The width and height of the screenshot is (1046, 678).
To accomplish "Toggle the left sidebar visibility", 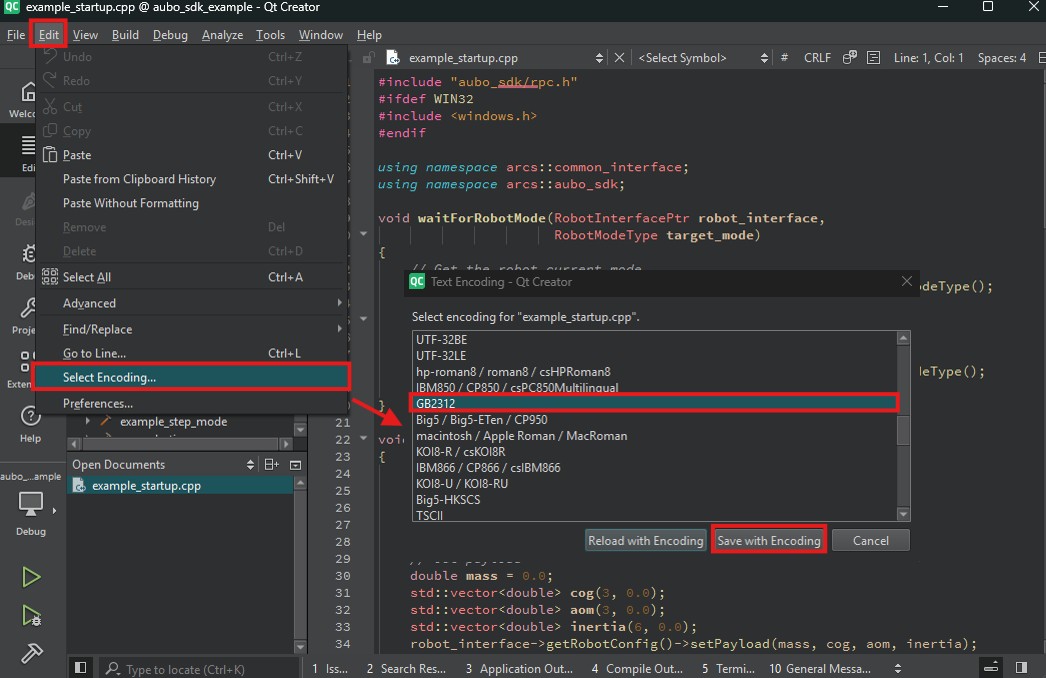I will click(x=80, y=667).
